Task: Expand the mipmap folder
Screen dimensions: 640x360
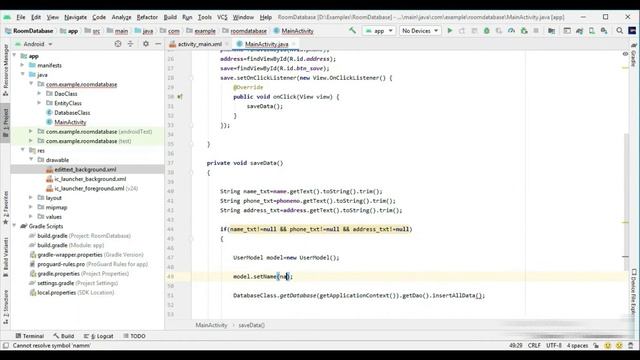Action: (x=31, y=207)
